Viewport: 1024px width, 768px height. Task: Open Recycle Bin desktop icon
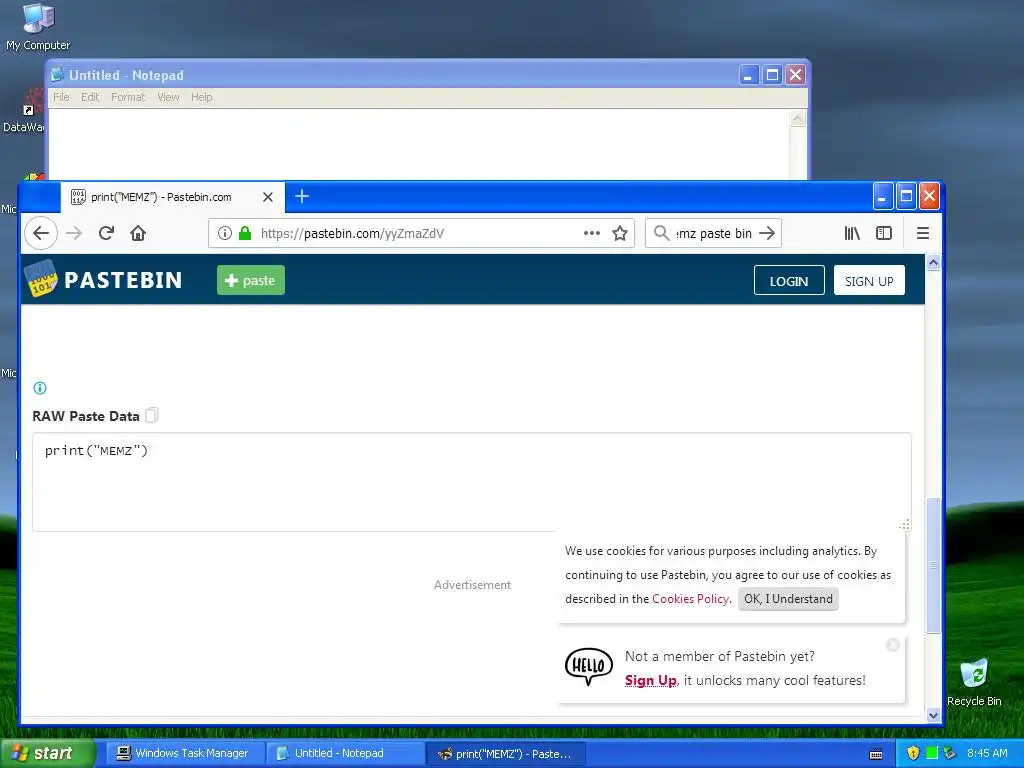coord(974,683)
